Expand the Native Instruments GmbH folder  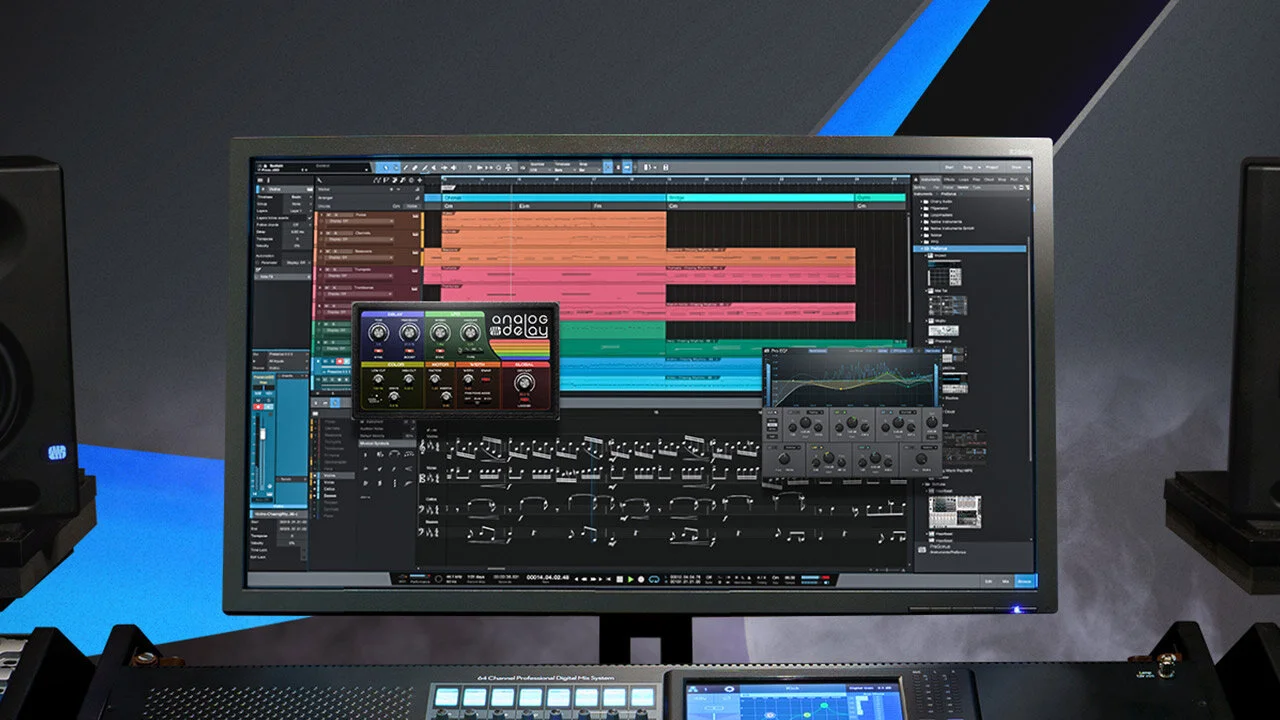pos(921,228)
